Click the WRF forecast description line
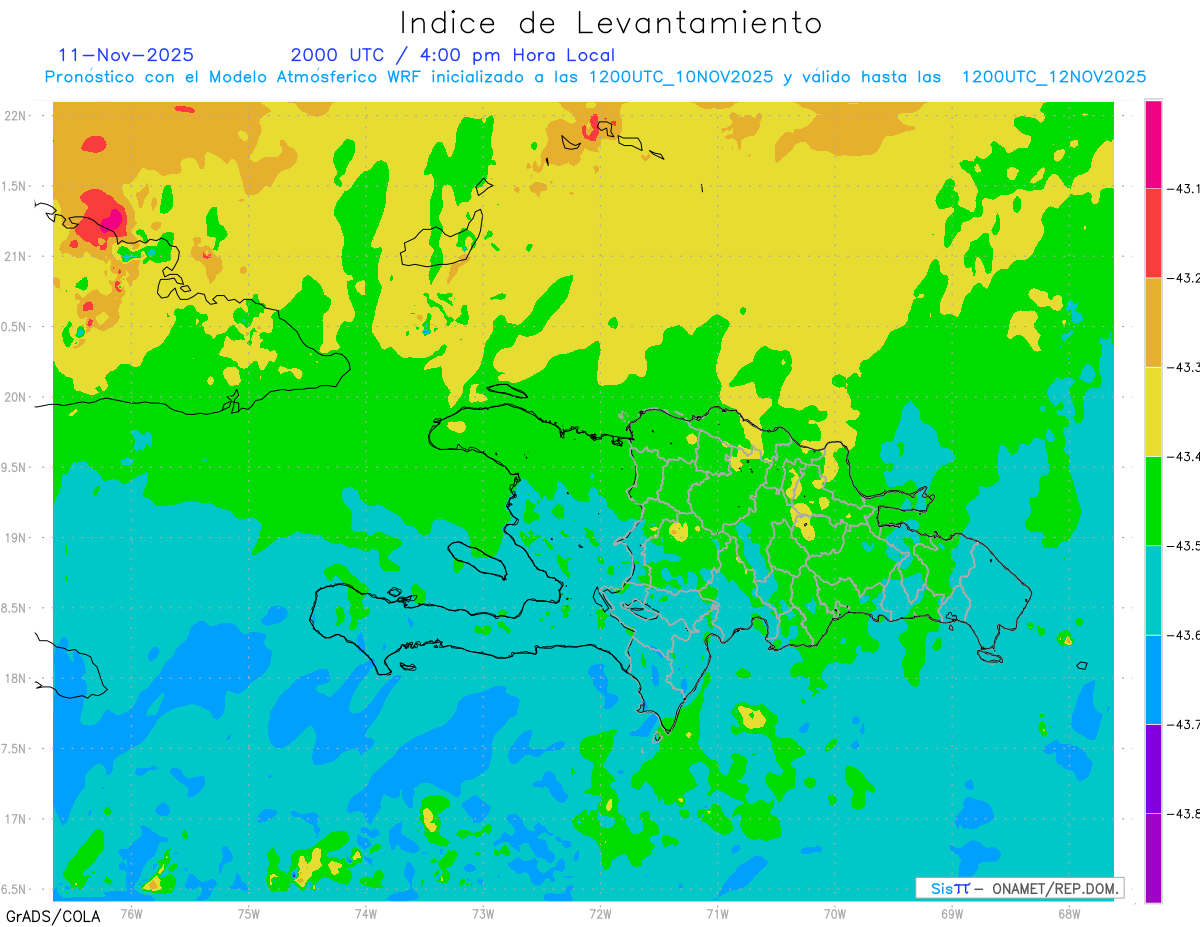This screenshot has height=927, width=1200. (595, 77)
